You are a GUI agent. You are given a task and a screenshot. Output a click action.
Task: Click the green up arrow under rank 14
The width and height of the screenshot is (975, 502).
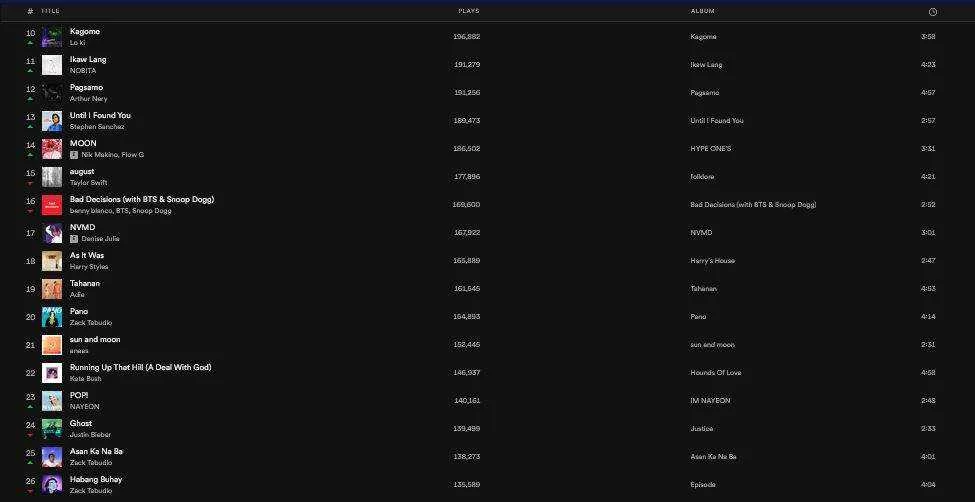30,155
